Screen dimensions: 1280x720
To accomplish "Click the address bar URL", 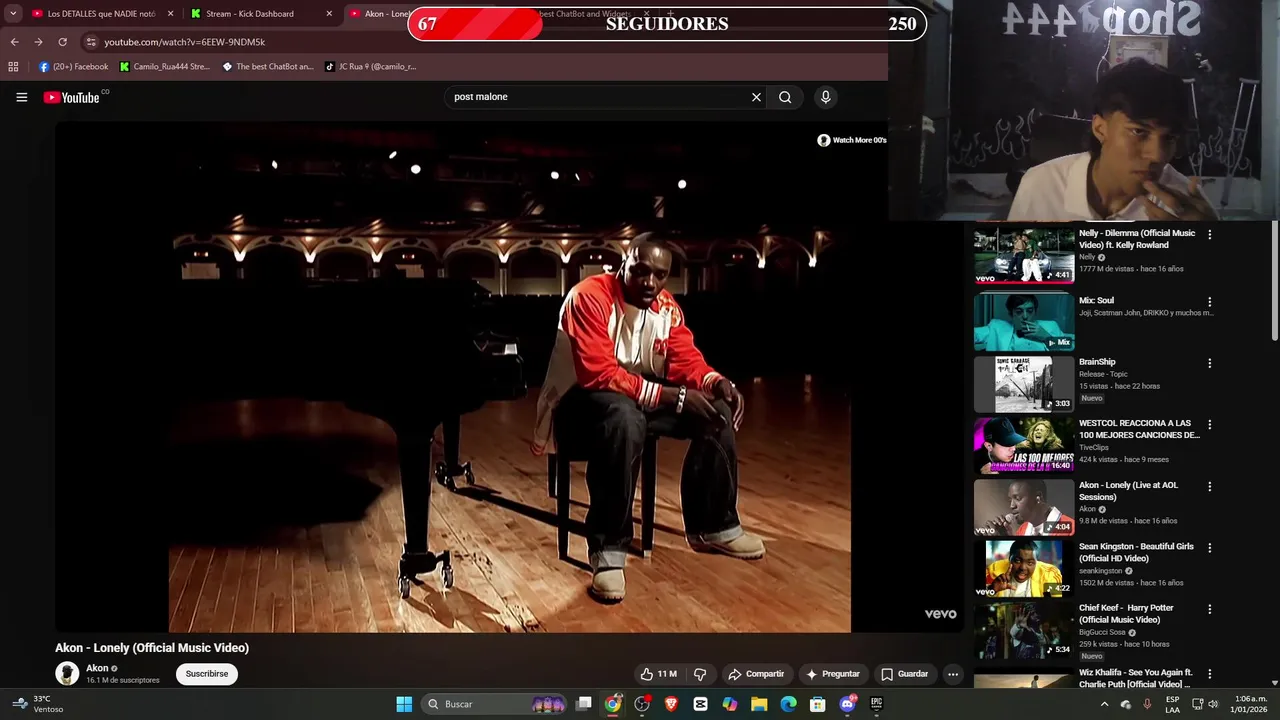I will click(x=185, y=42).
